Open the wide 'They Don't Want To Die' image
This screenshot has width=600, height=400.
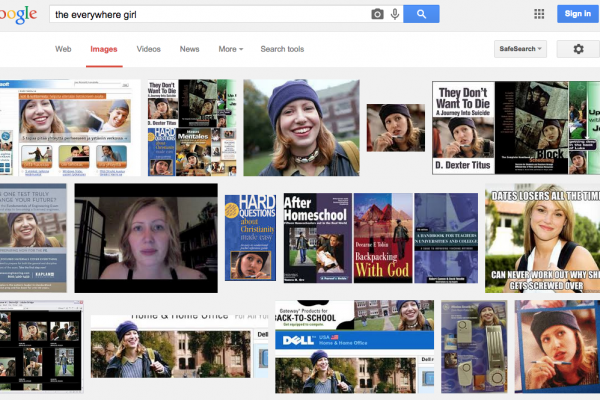click(x=516, y=128)
